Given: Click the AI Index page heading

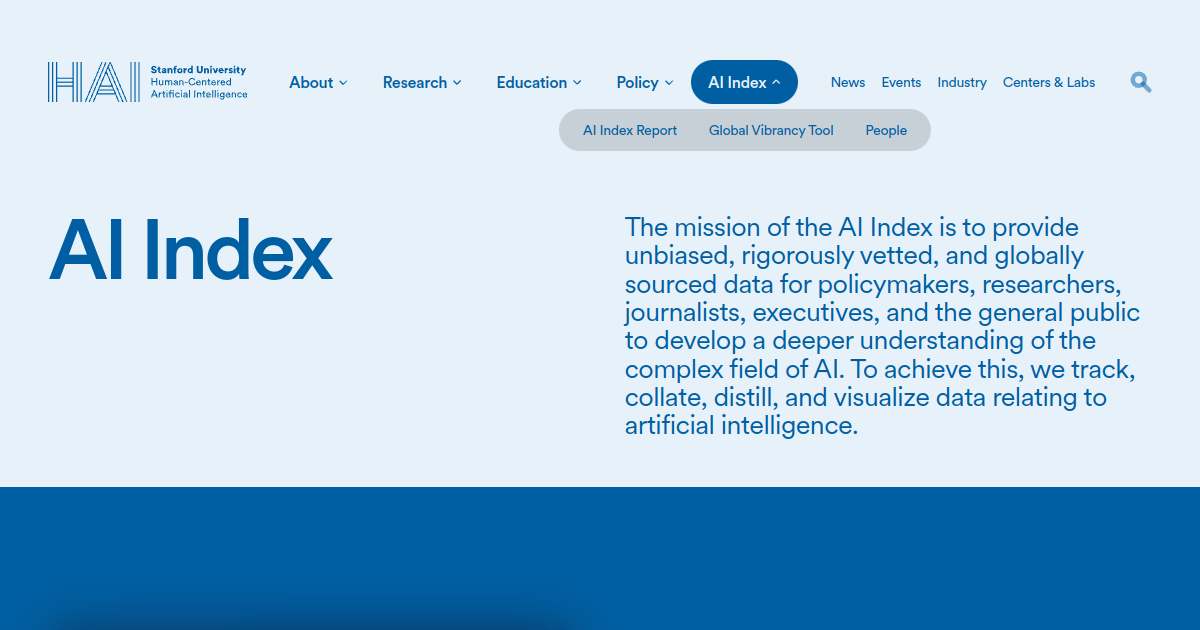Looking at the screenshot, I should click(190, 249).
